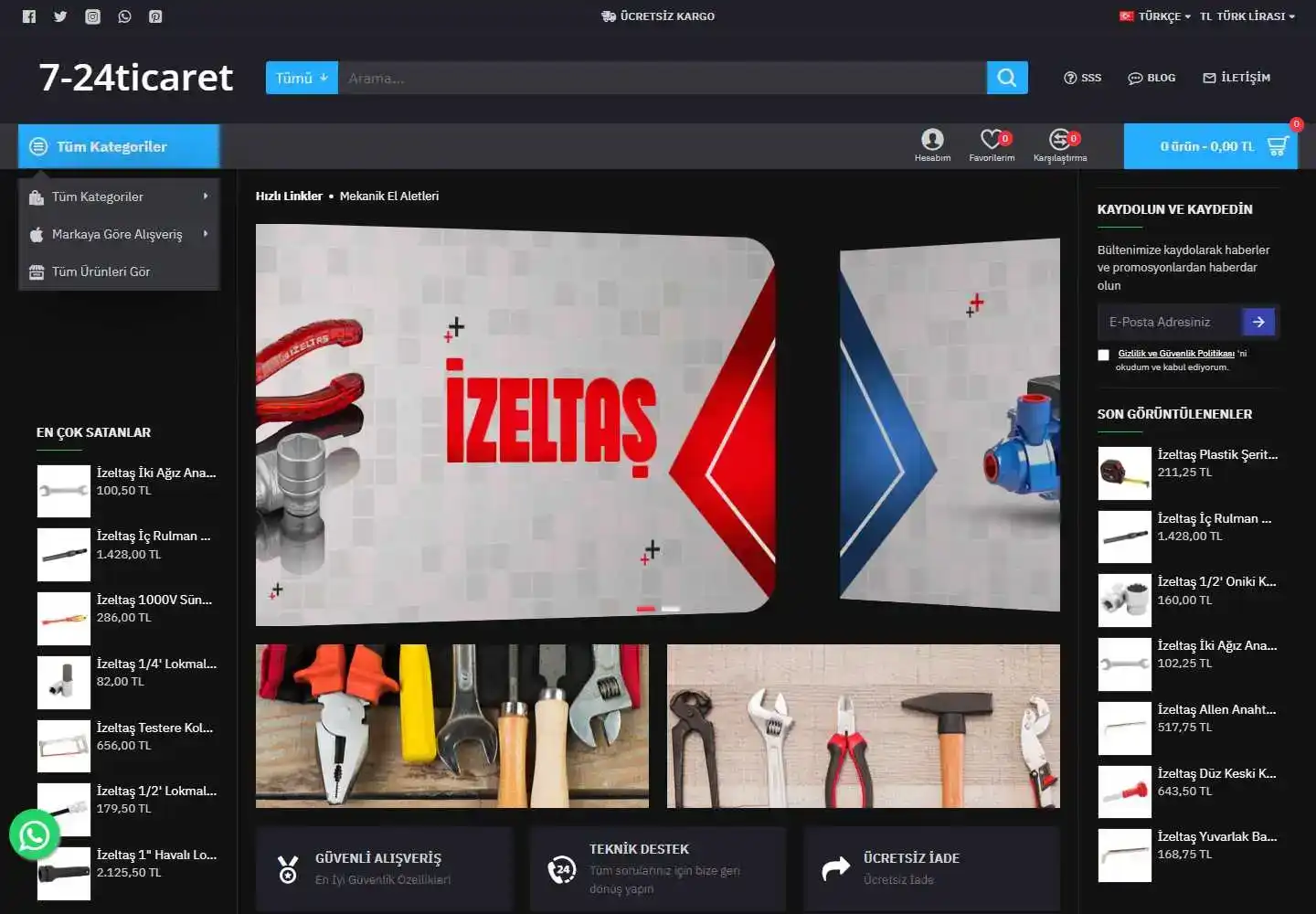
Task: Open the shopping cart icon
Action: coord(1278,146)
